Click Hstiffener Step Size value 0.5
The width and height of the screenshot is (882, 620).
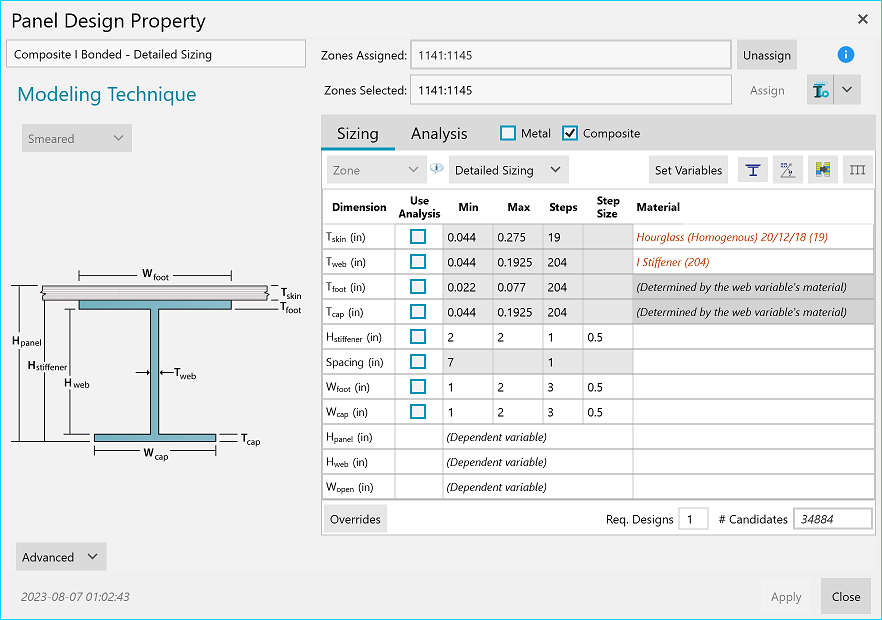click(608, 336)
